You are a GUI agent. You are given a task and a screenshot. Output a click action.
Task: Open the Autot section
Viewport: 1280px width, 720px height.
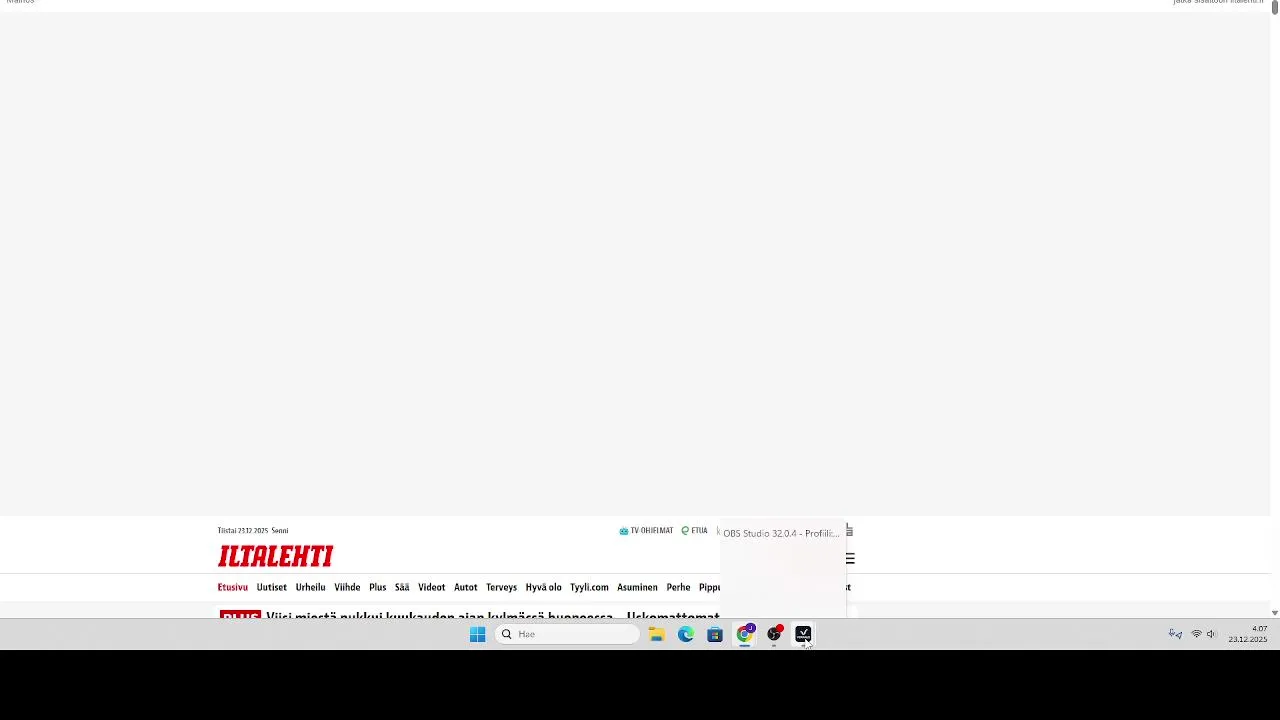point(465,588)
